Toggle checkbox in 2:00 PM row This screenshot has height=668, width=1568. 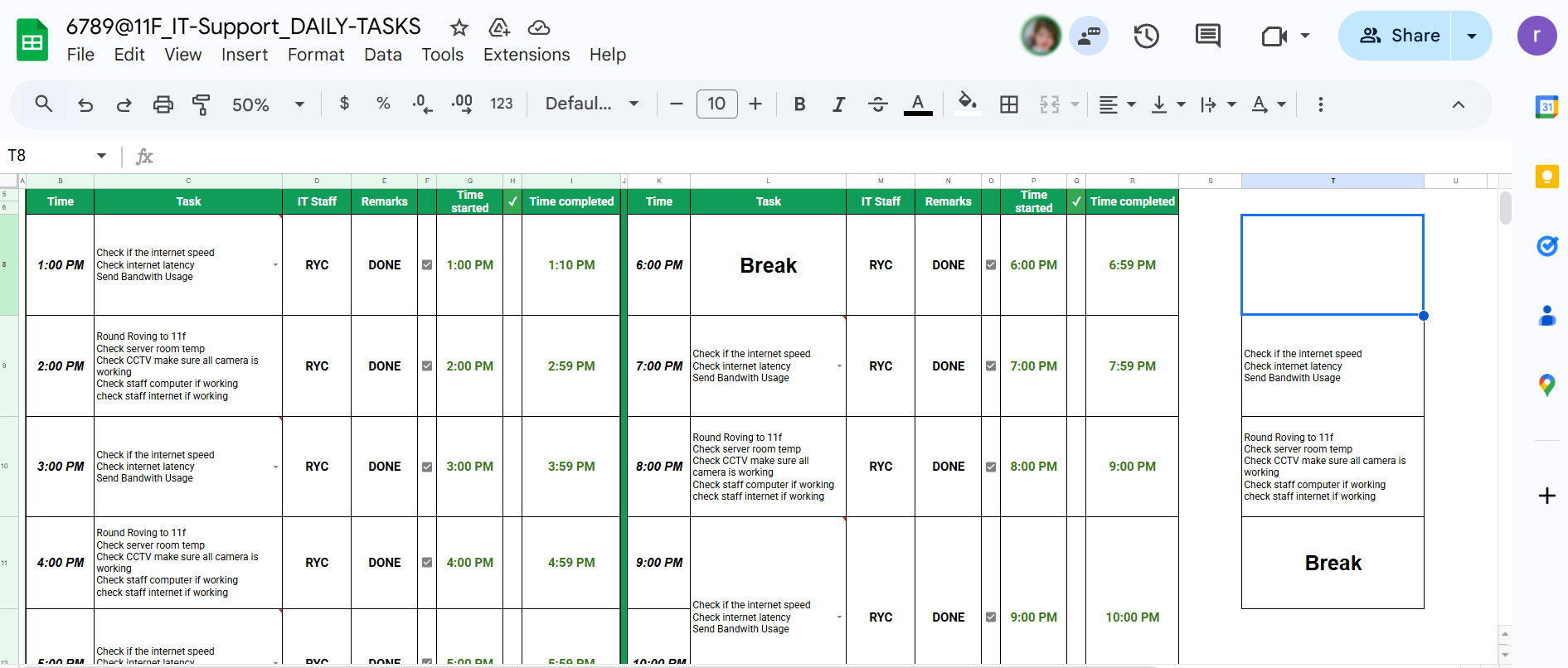coord(427,366)
